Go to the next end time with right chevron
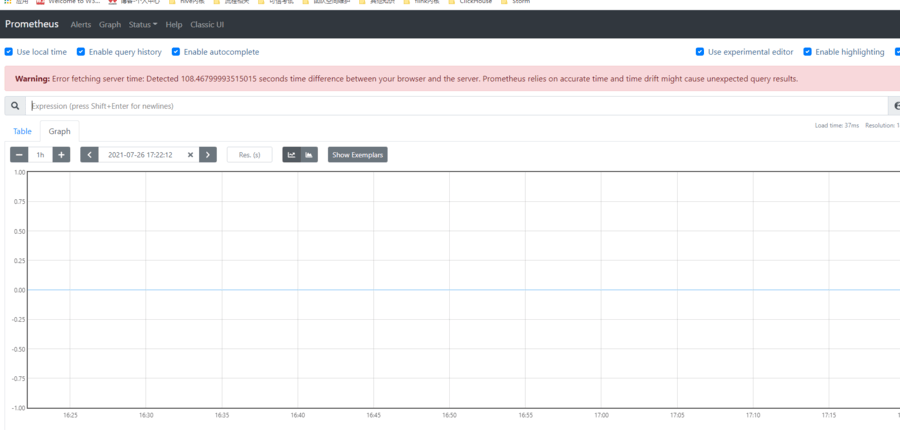This screenshot has width=900, height=430. point(208,155)
